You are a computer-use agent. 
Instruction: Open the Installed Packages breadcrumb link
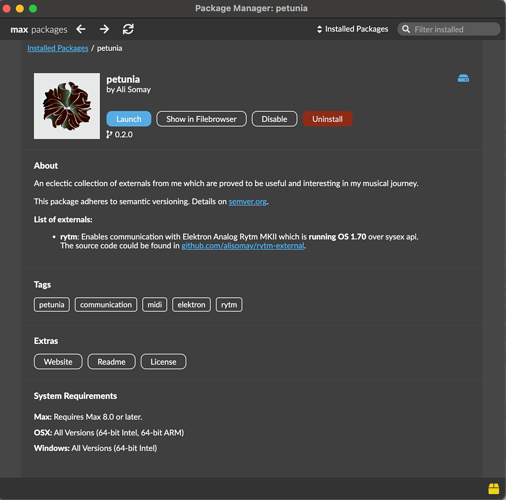58,48
